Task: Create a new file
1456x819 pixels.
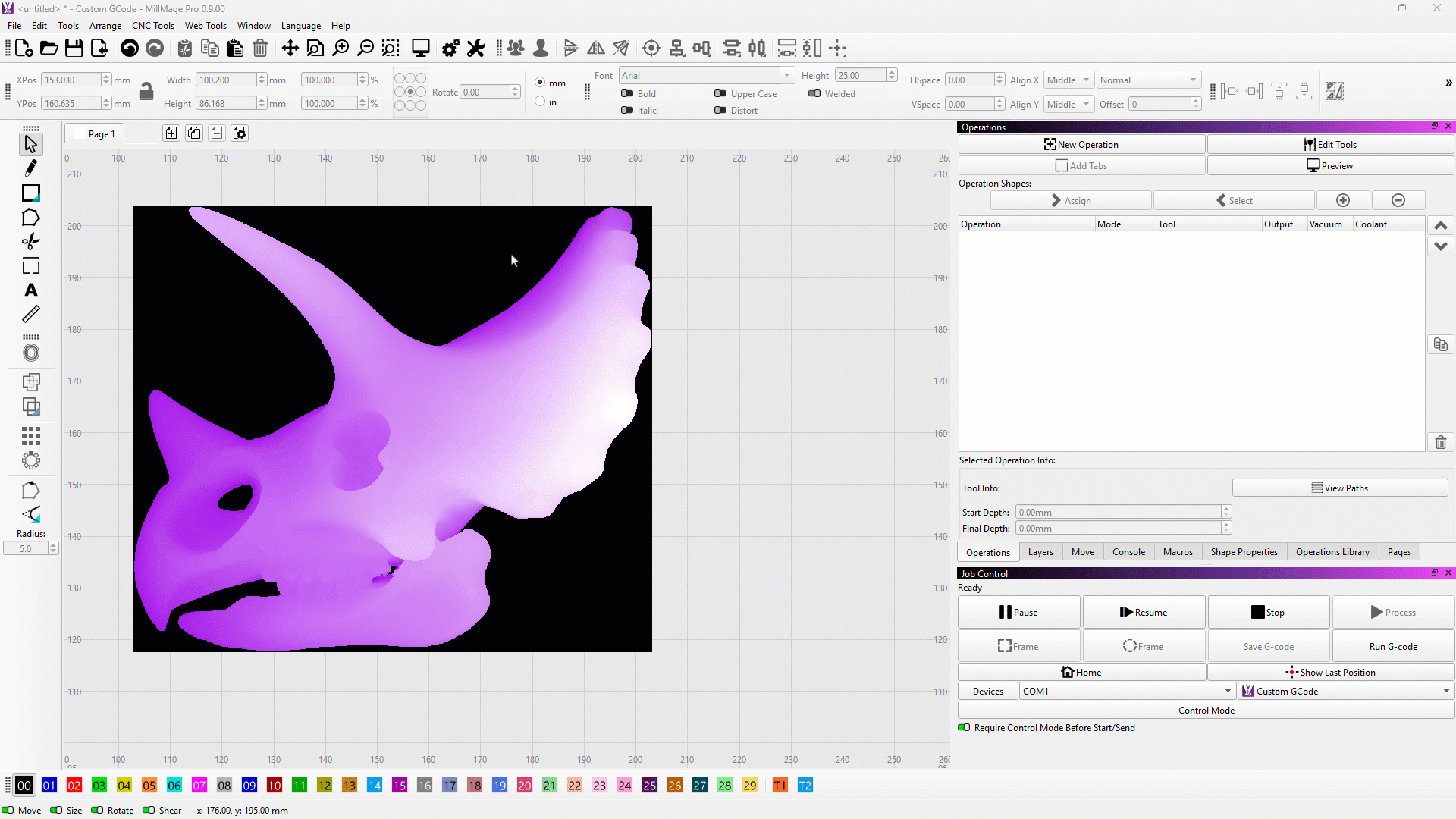Action: click(24, 49)
